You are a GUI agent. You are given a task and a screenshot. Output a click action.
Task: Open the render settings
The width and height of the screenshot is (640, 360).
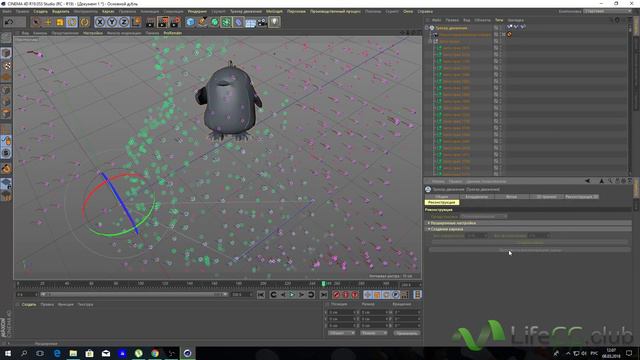click(176, 22)
